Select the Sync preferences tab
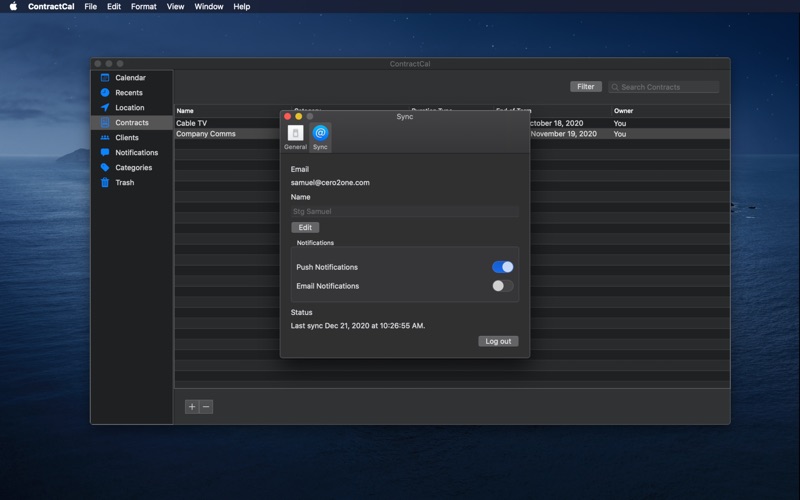This screenshot has height=500, width=800. pyautogui.click(x=320, y=137)
